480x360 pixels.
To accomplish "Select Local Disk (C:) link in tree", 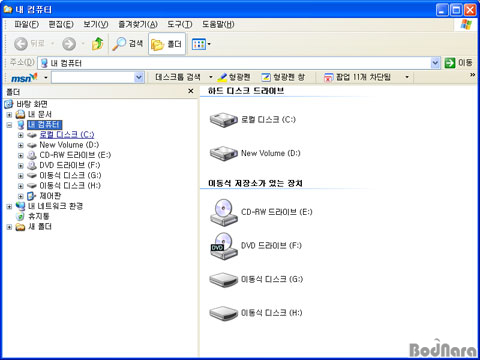I will click(x=67, y=135).
